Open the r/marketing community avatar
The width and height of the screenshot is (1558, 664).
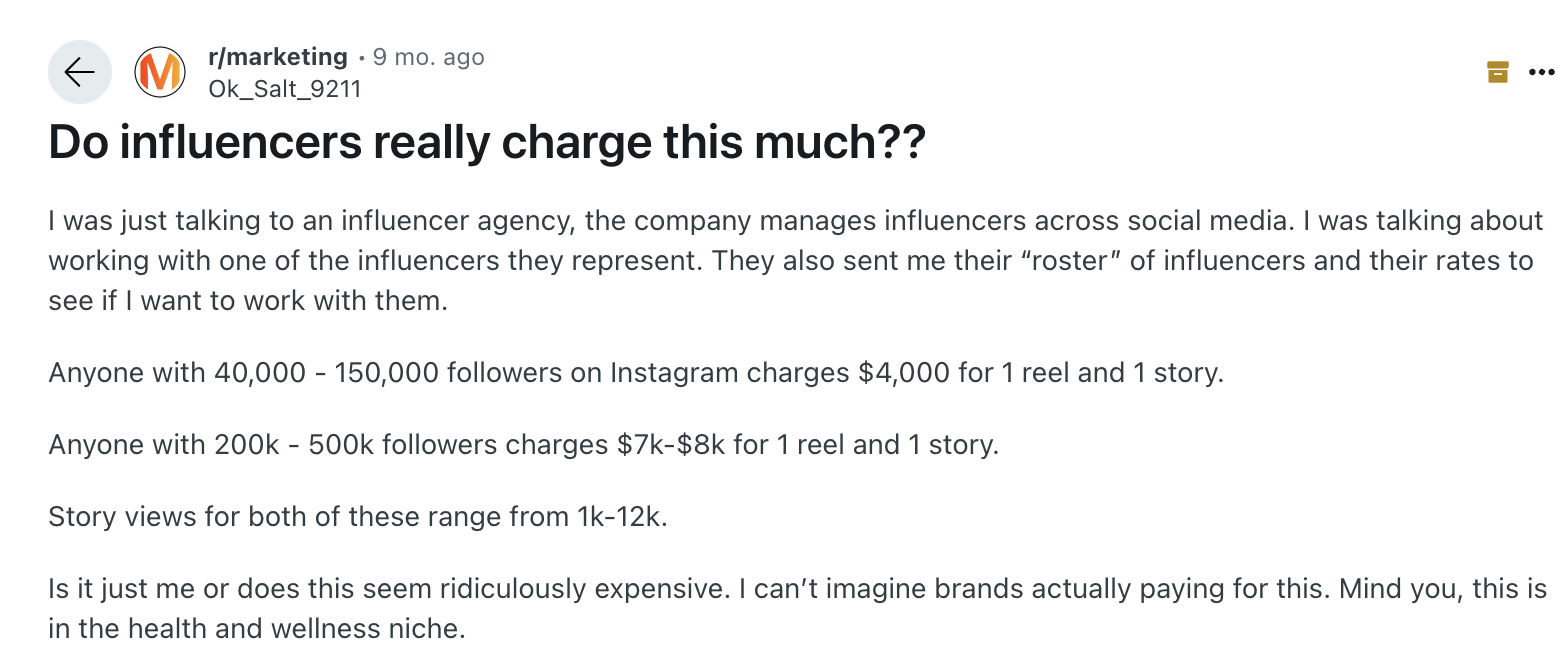(x=160, y=72)
